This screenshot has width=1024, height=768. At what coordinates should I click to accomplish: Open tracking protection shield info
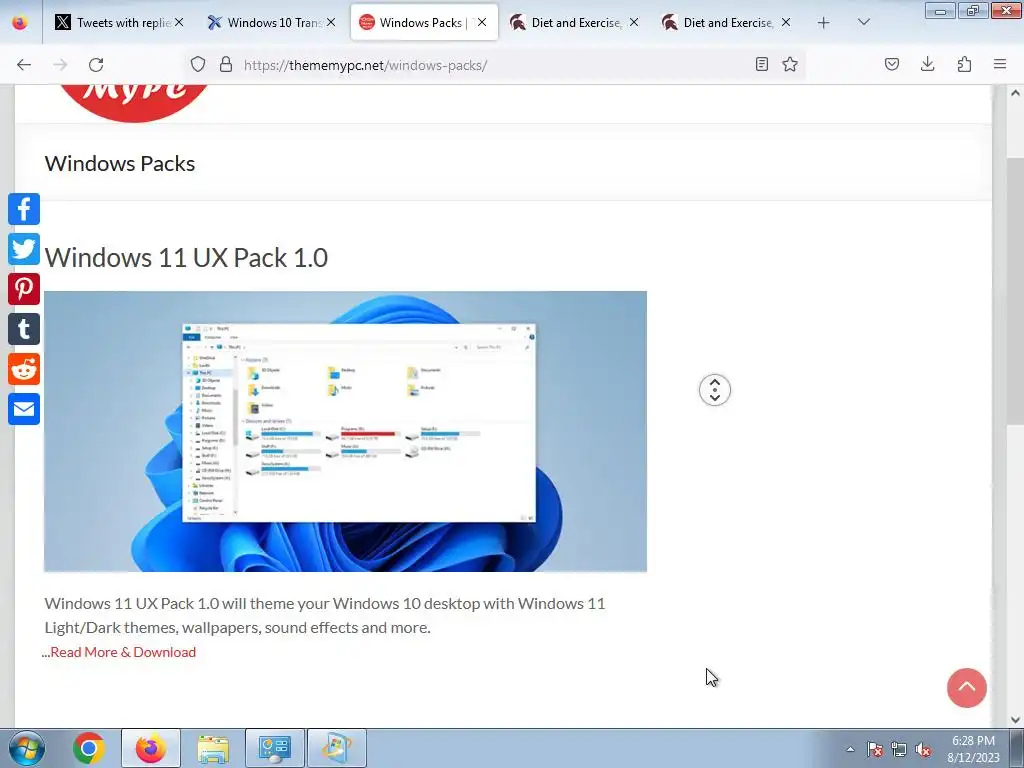(198, 65)
